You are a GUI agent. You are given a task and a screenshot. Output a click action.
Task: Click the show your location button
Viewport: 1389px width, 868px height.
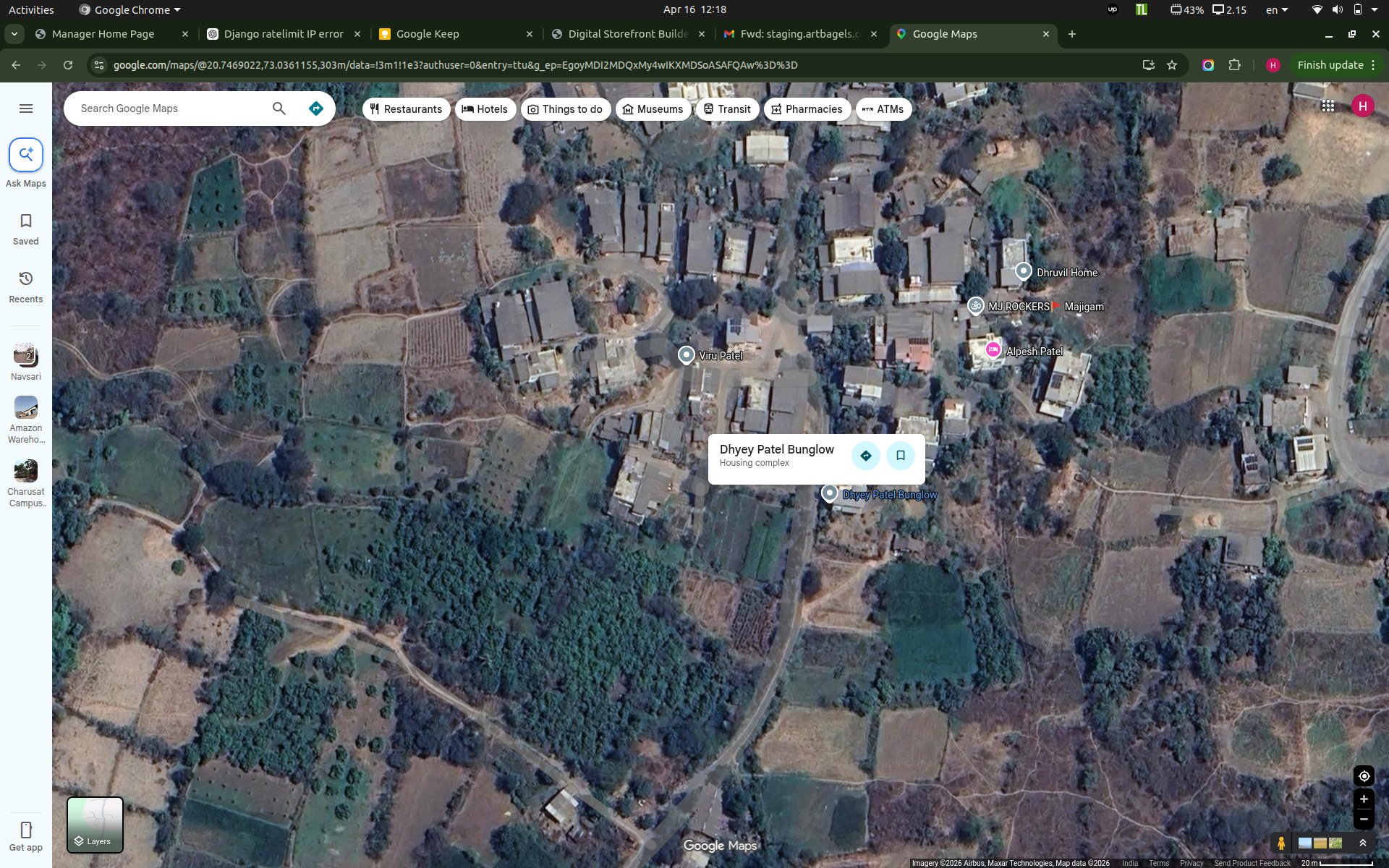coord(1364,776)
